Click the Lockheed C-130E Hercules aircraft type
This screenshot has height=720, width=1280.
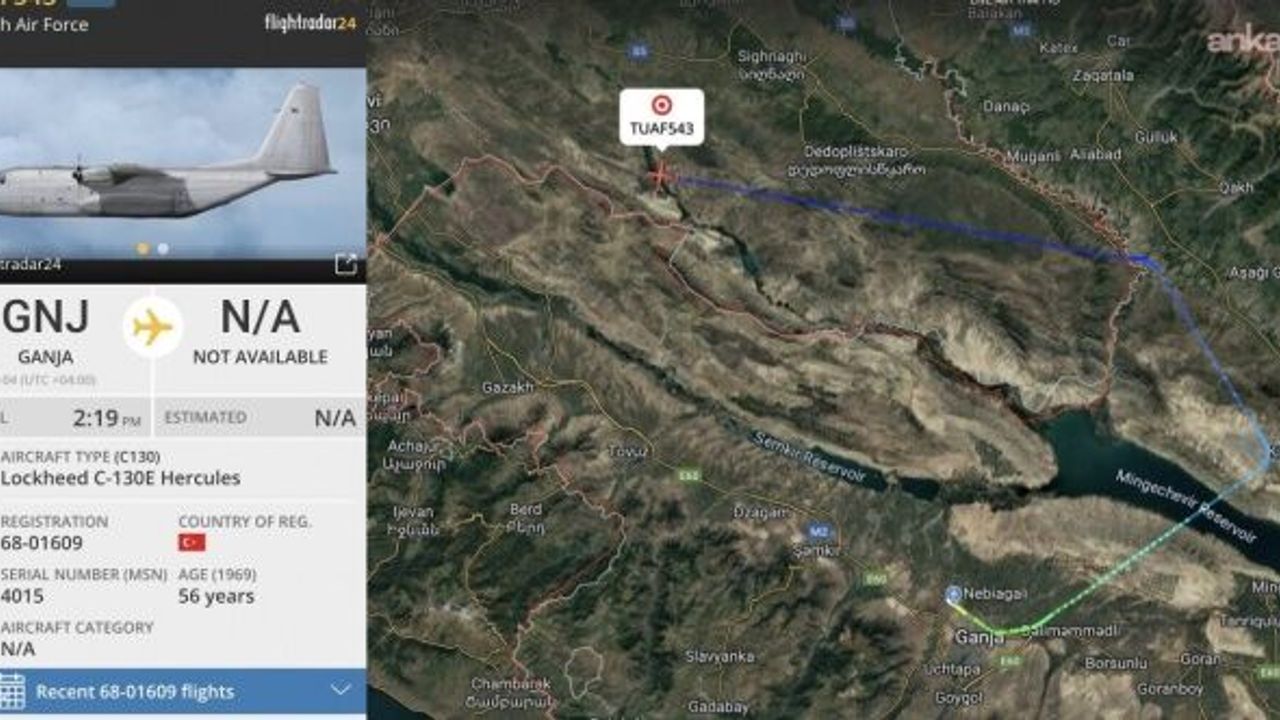click(120, 478)
